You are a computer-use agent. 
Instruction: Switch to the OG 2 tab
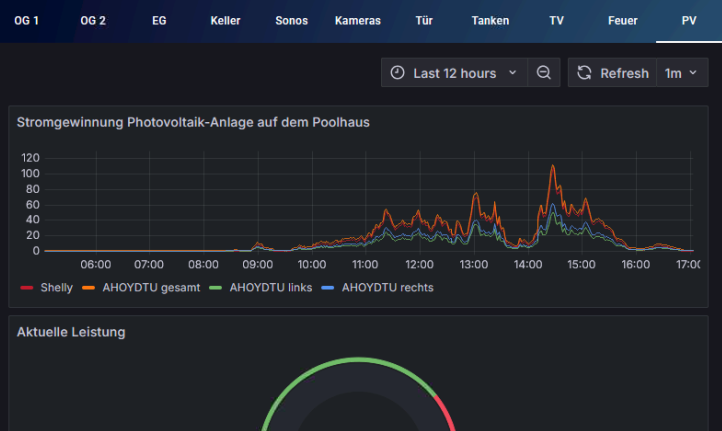click(93, 21)
